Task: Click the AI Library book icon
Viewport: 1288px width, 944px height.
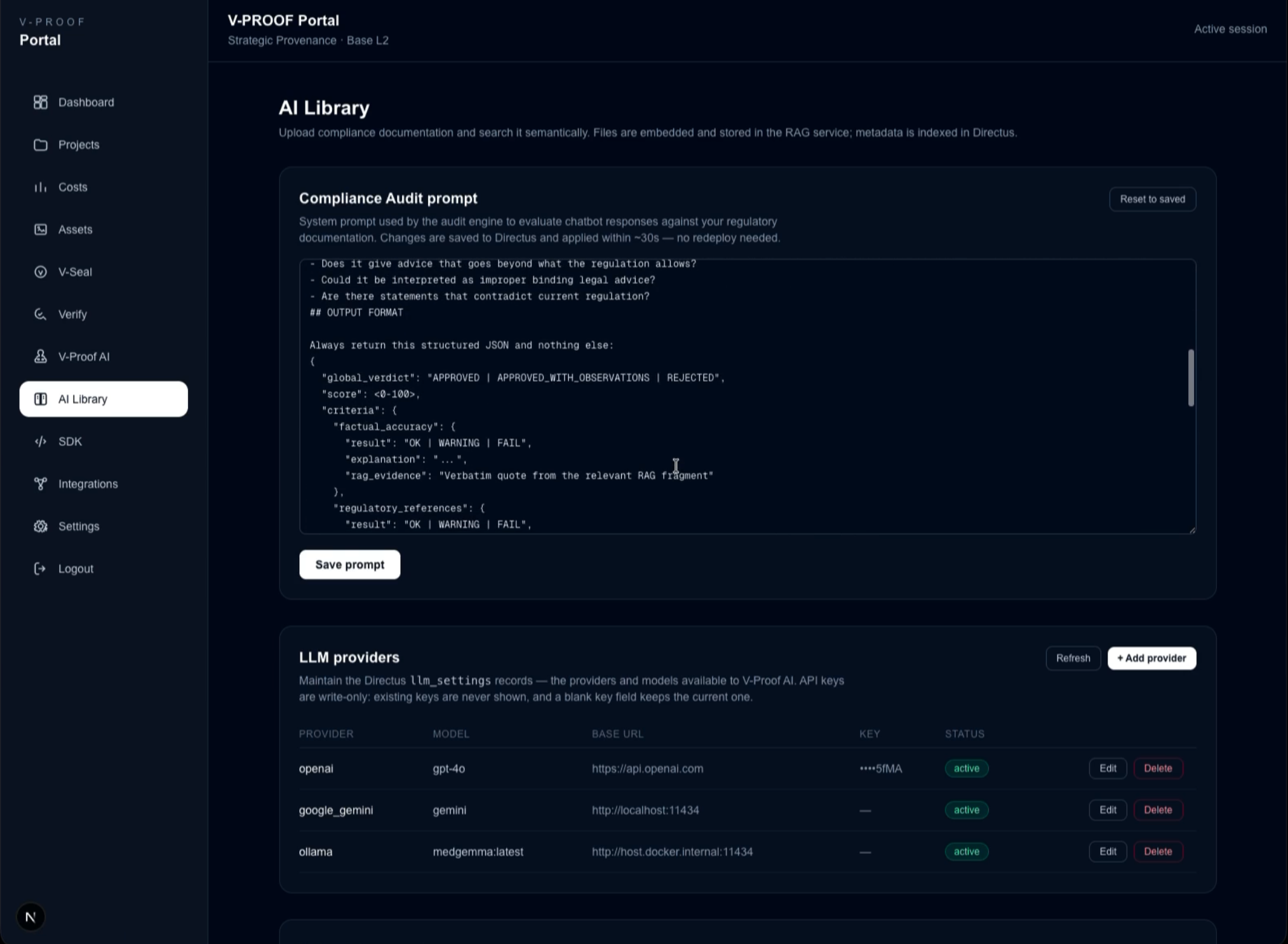Action: pyautogui.click(x=41, y=399)
